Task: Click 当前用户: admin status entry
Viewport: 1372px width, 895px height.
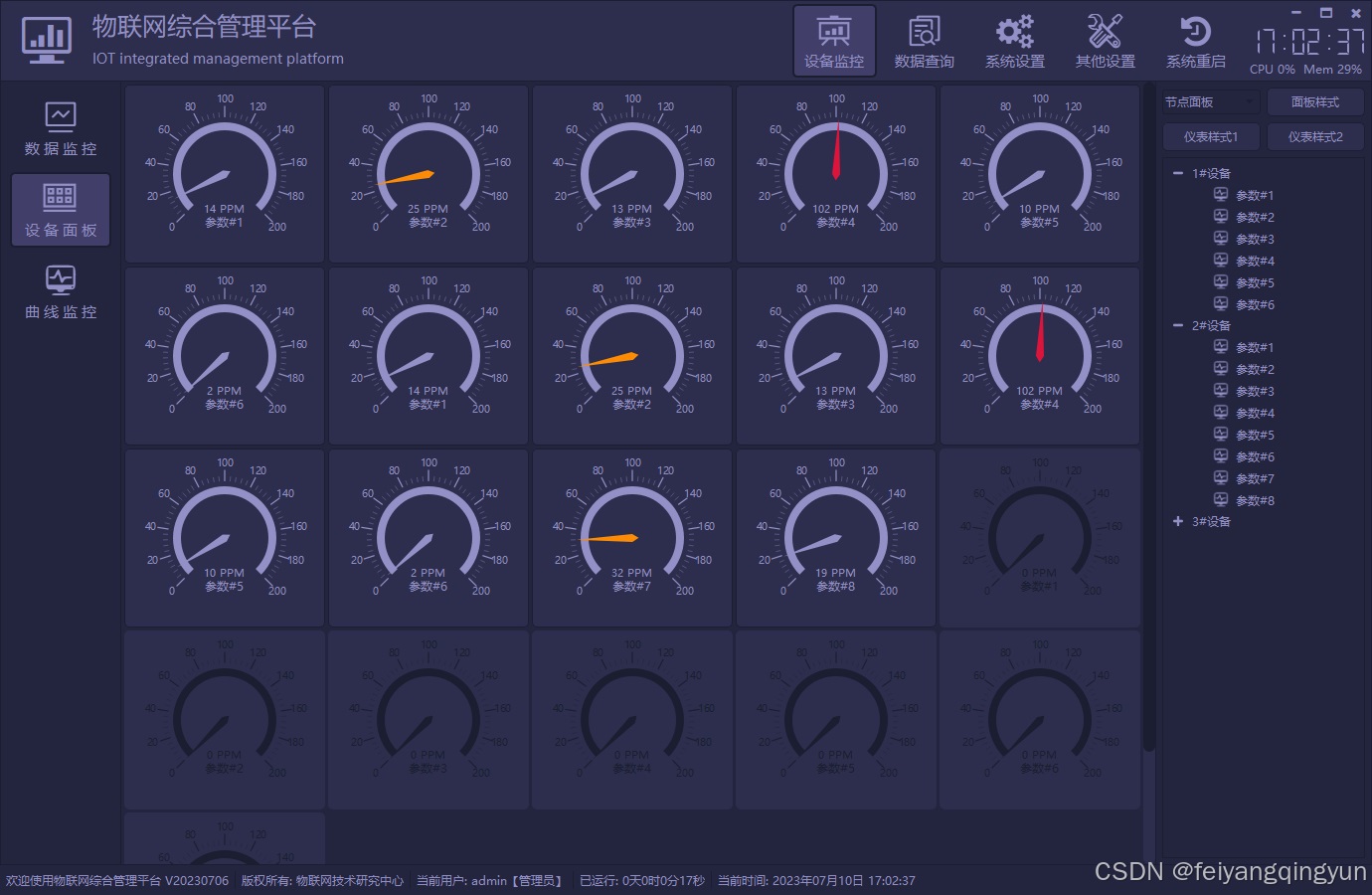Action: pyautogui.click(x=491, y=881)
